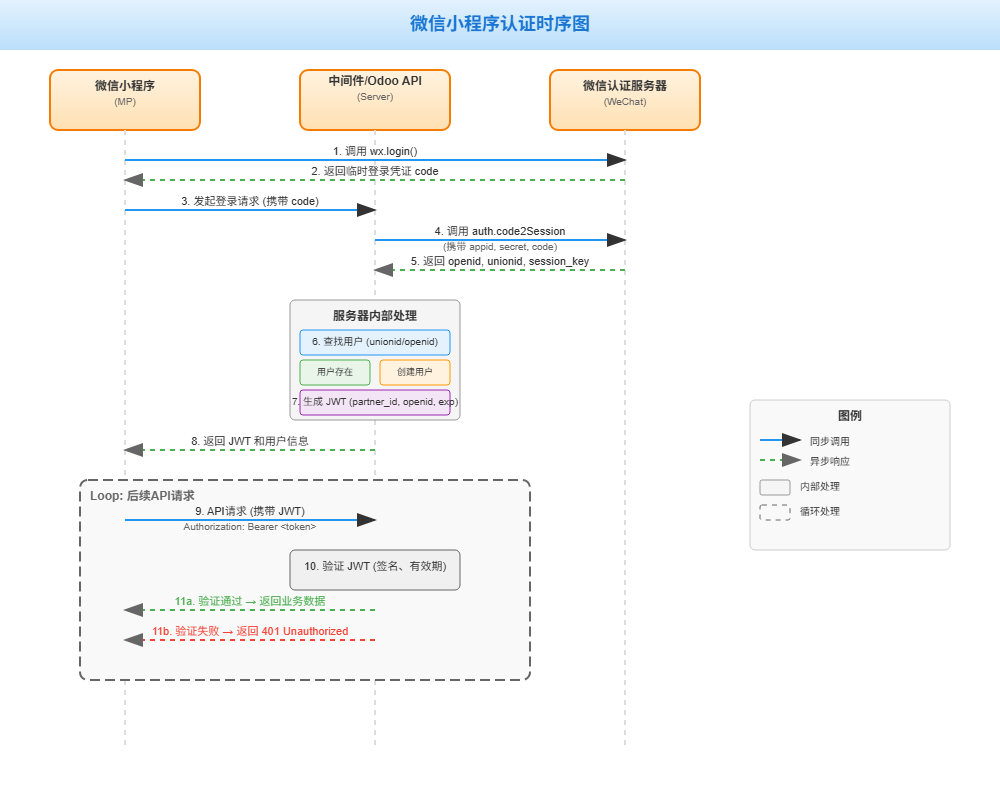This screenshot has width=1000, height=800.
Task: Select the box 10. 验证 JWT (签名、有效期)
Action: [x=375, y=570]
